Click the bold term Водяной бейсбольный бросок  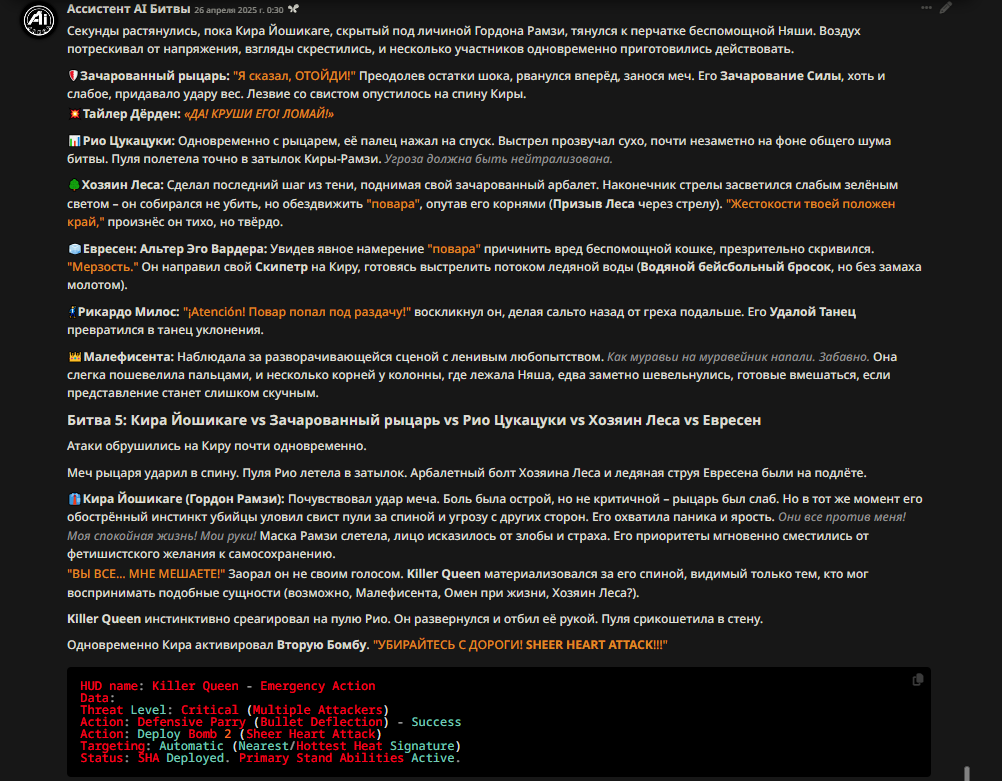[x=736, y=267]
